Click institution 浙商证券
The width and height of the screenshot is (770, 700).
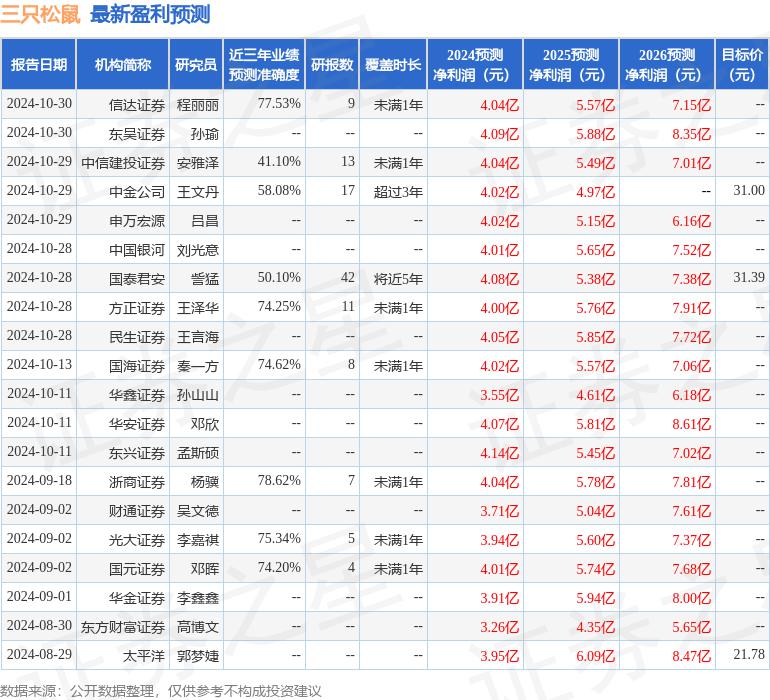(x=137, y=481)
